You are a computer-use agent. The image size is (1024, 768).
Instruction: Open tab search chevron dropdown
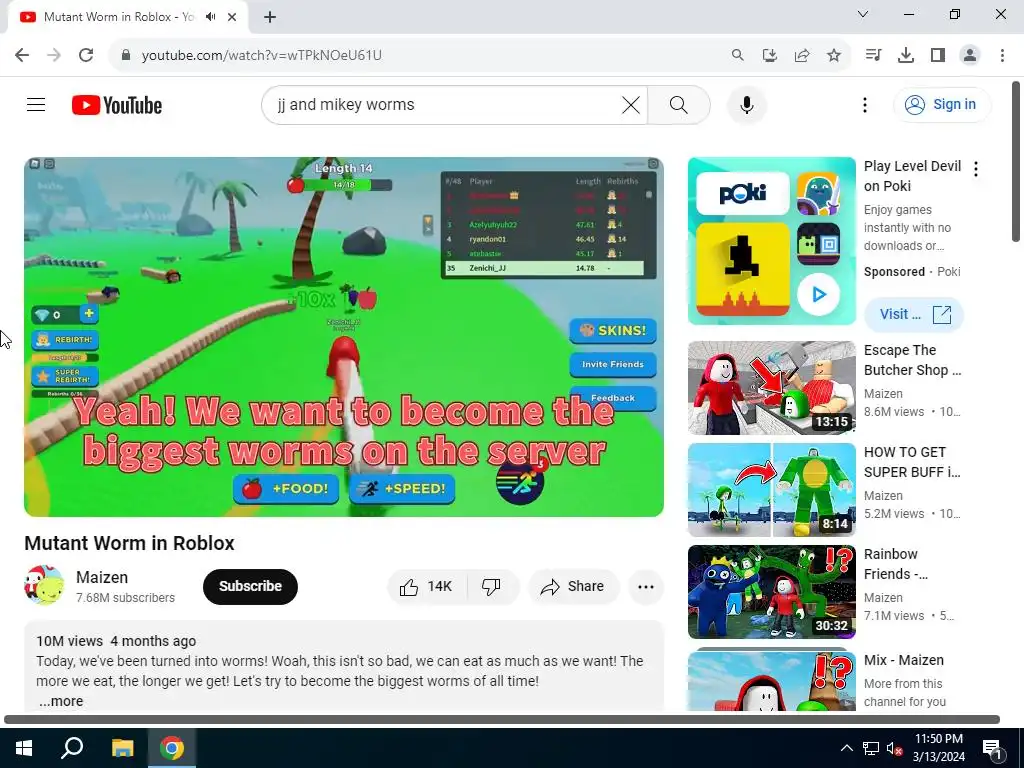pyautogui.click(x=863, y=14)
